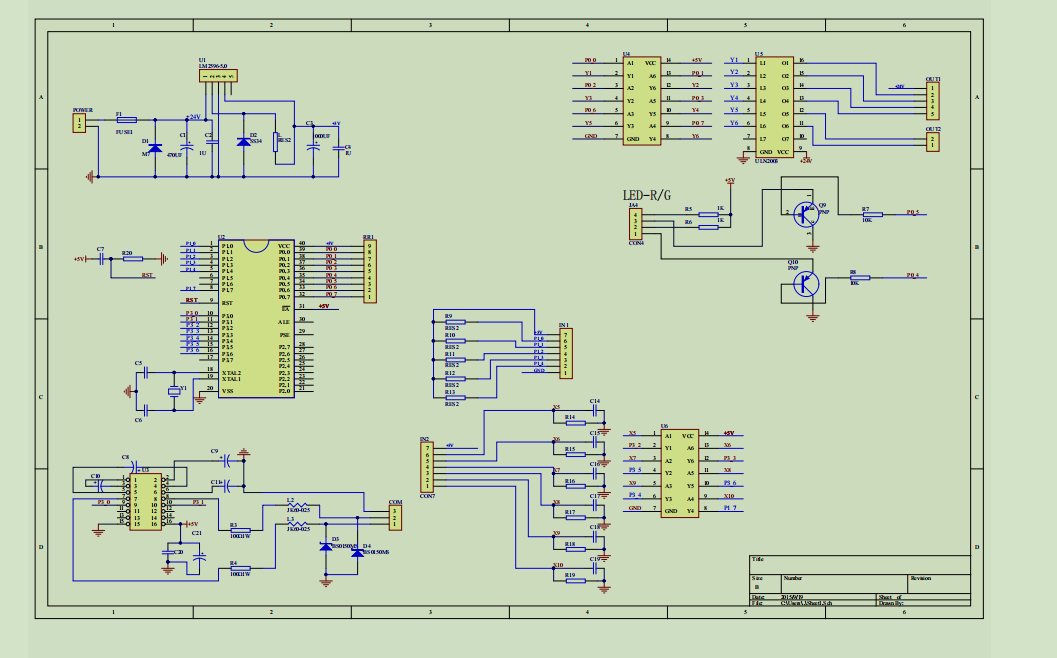Select the Revision field in title block
The image size is (1057, 658).
coord(939,584)
